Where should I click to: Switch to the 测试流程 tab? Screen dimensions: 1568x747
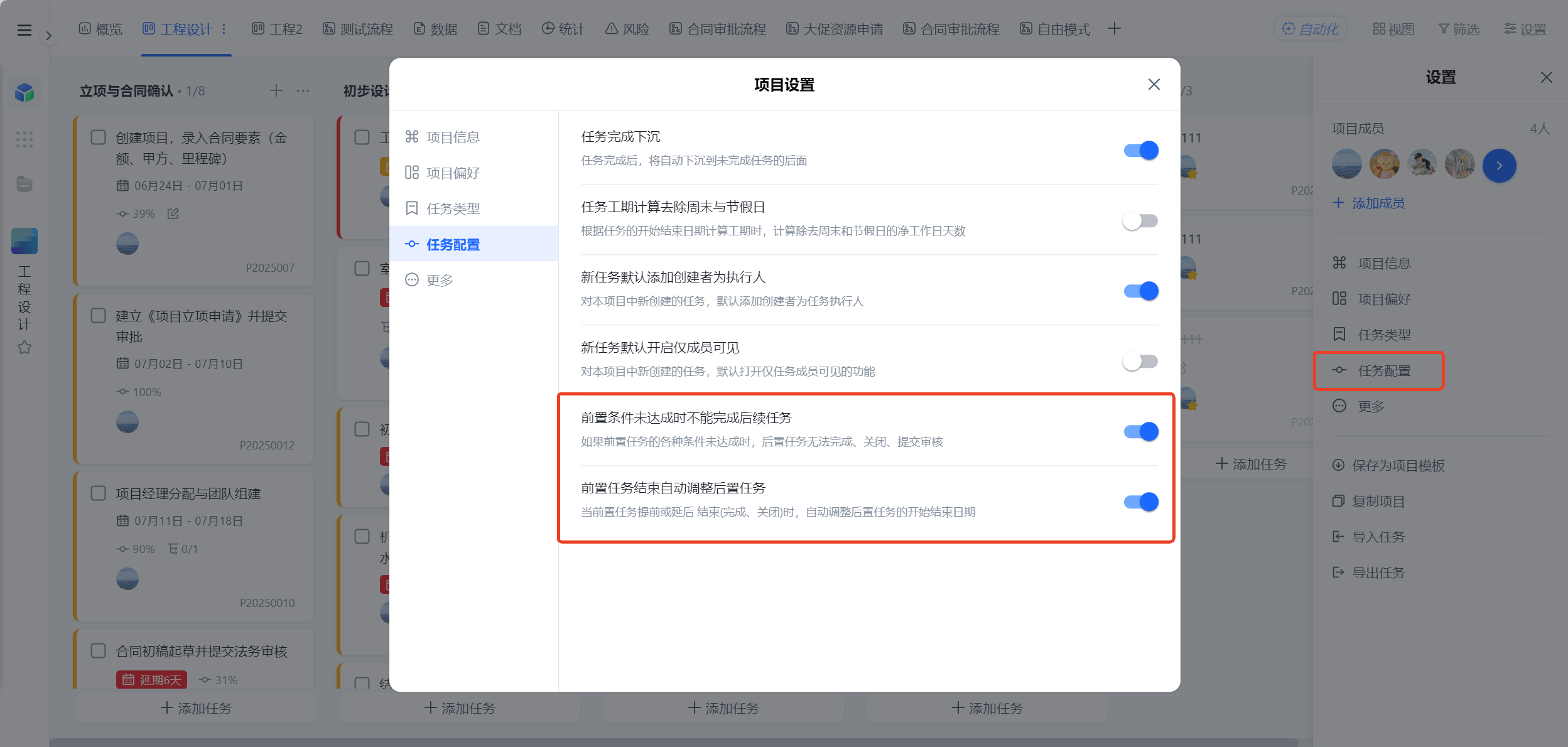coord(358,29)
